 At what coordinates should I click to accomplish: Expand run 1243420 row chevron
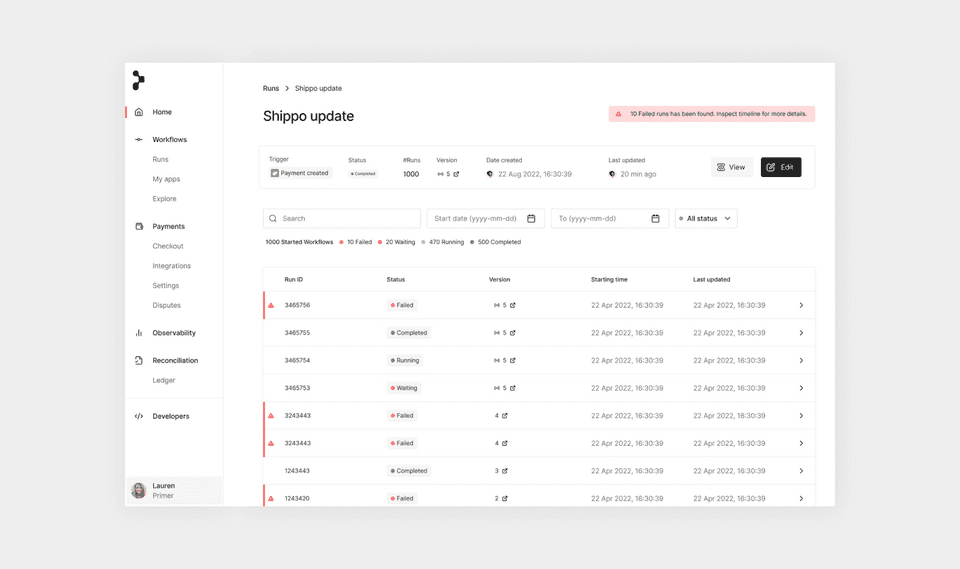click(801, 499)
